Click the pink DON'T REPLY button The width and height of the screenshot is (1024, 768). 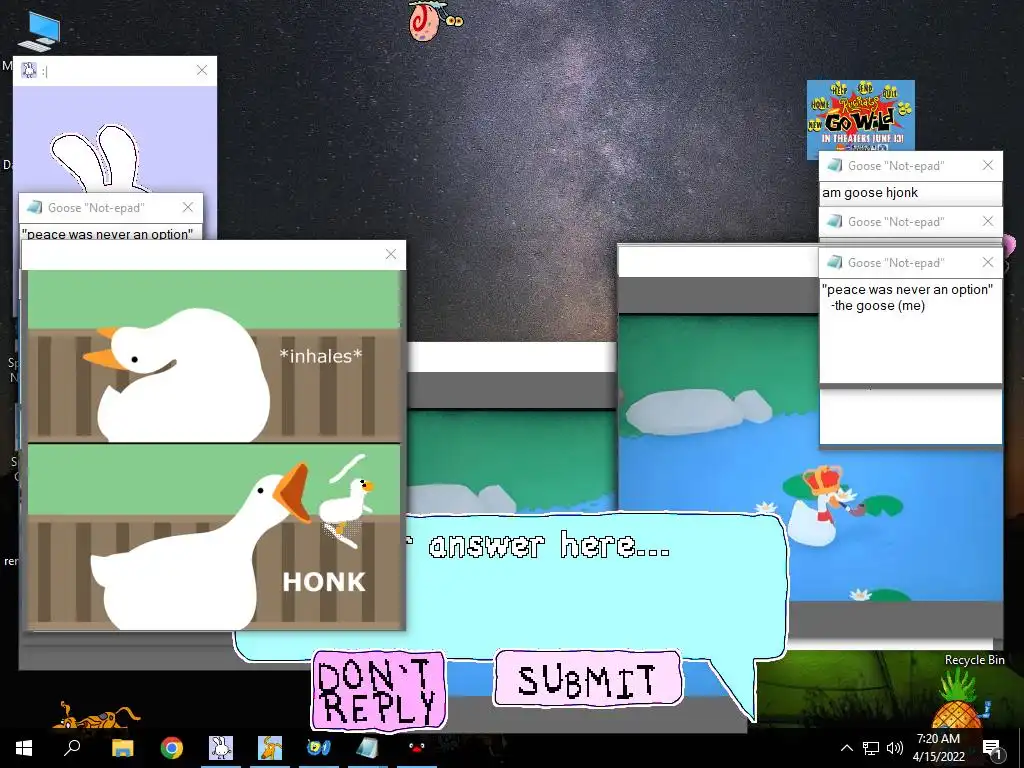tap(378, 690)
